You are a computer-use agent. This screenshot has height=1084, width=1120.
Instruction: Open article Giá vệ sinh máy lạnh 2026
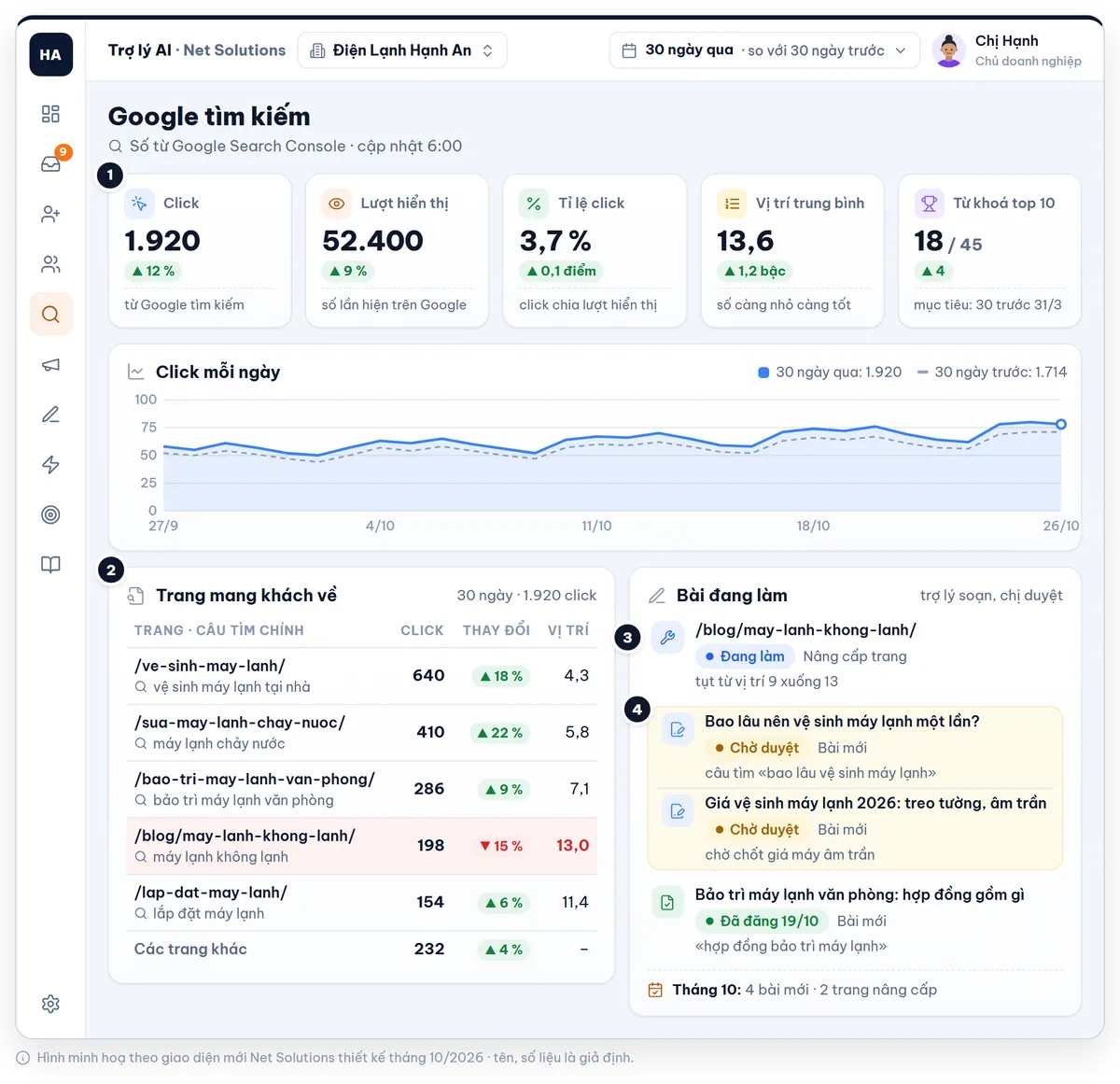tap(875, 803)
